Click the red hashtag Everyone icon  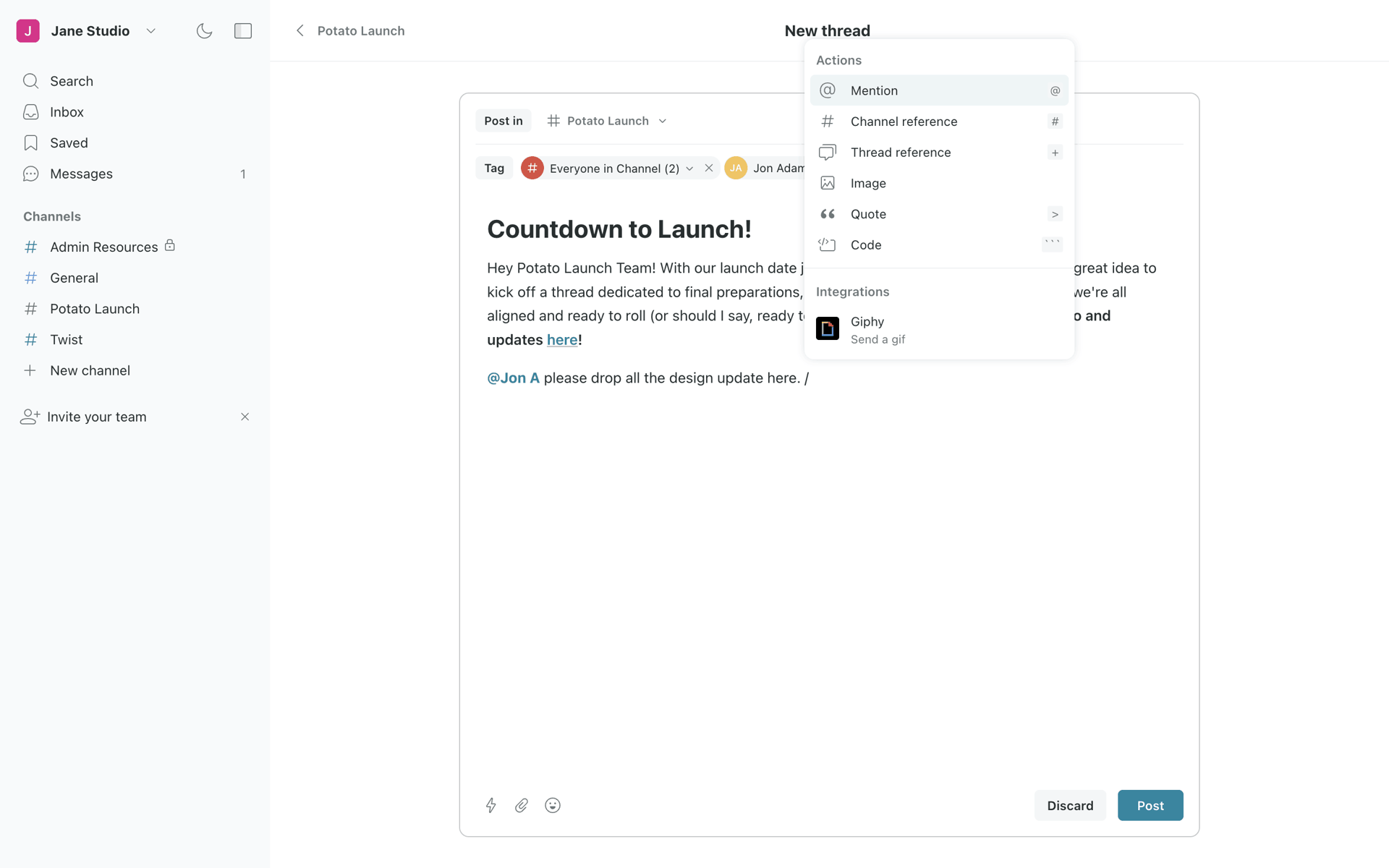tap(532, 168)
